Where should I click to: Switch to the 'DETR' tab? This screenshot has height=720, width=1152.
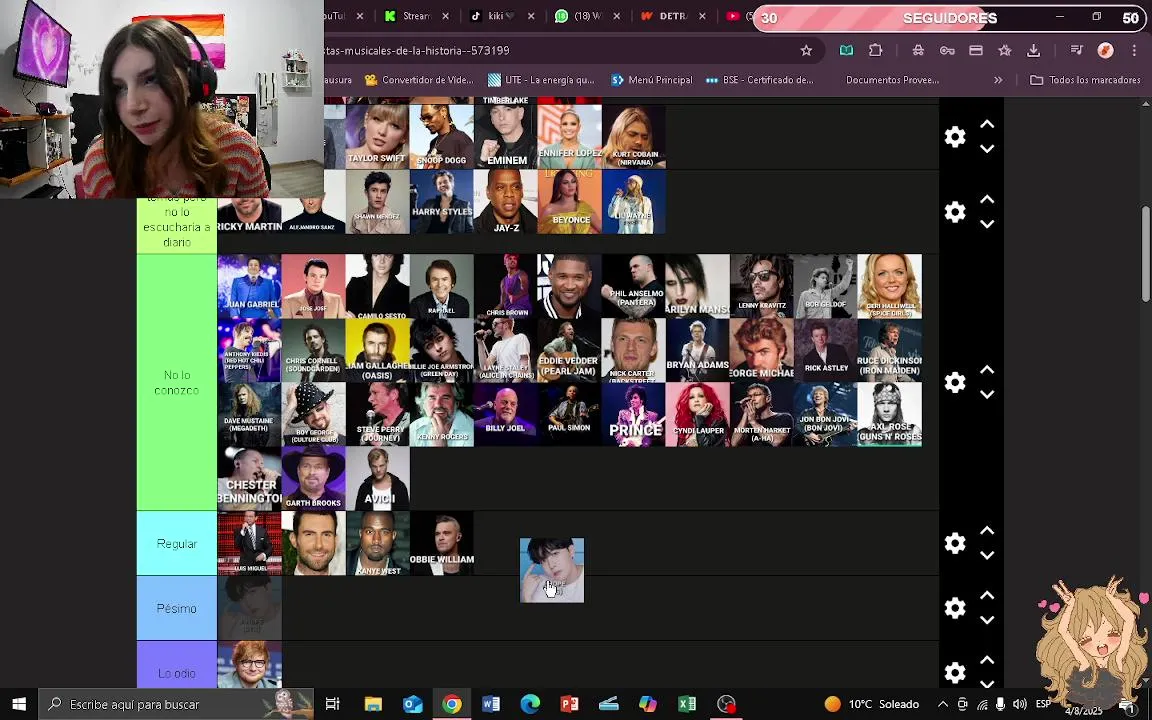pyautogui.click(x=666, y=15)
